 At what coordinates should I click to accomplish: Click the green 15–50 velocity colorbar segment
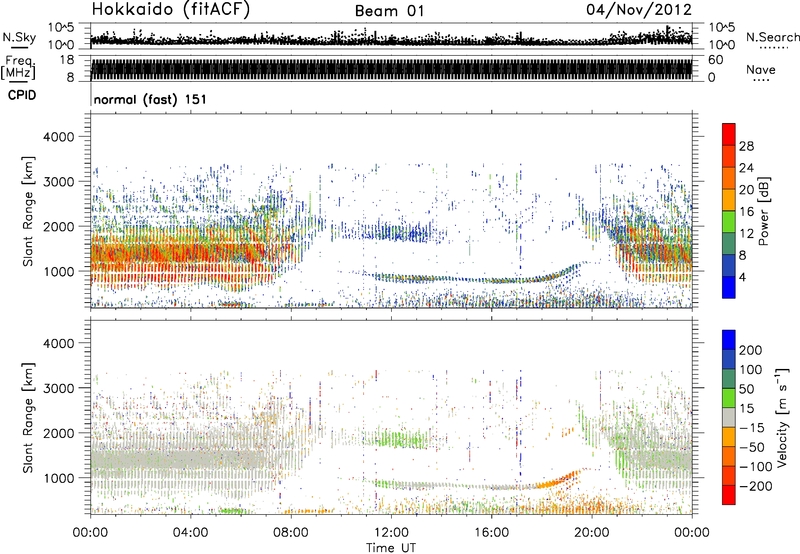point(729,398)
